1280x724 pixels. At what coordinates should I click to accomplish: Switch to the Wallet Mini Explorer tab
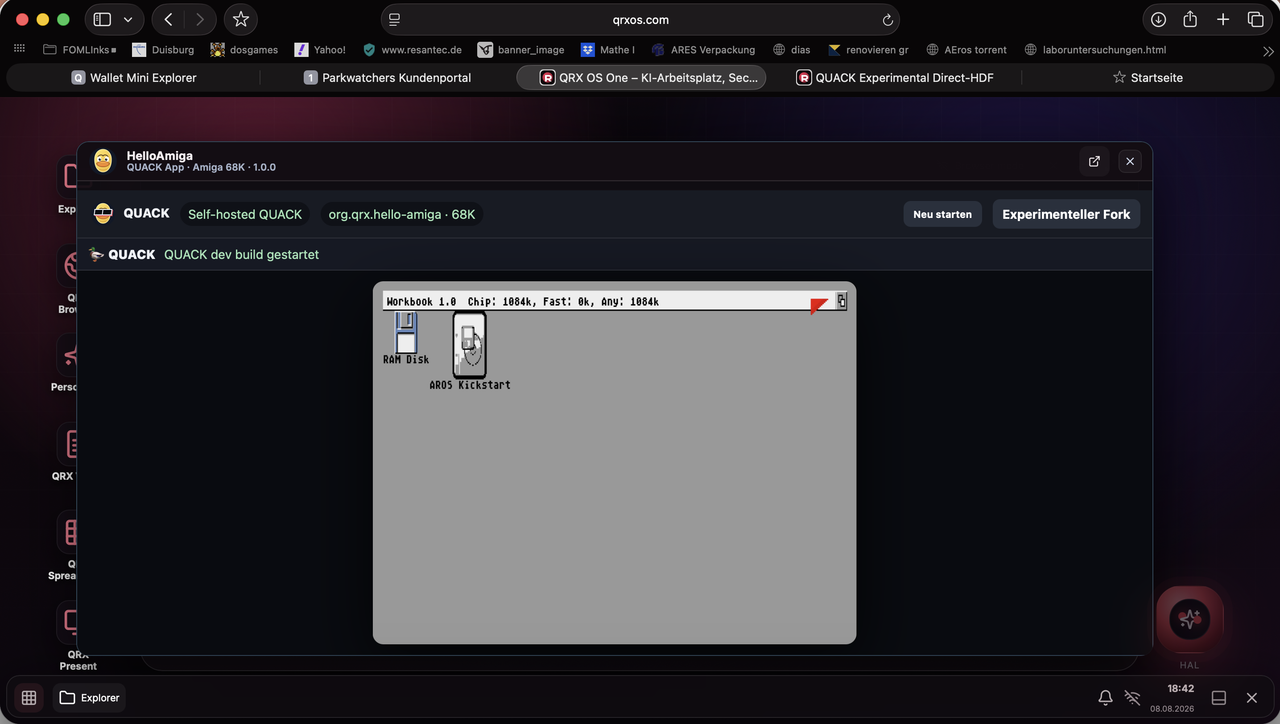click(133, 77)
